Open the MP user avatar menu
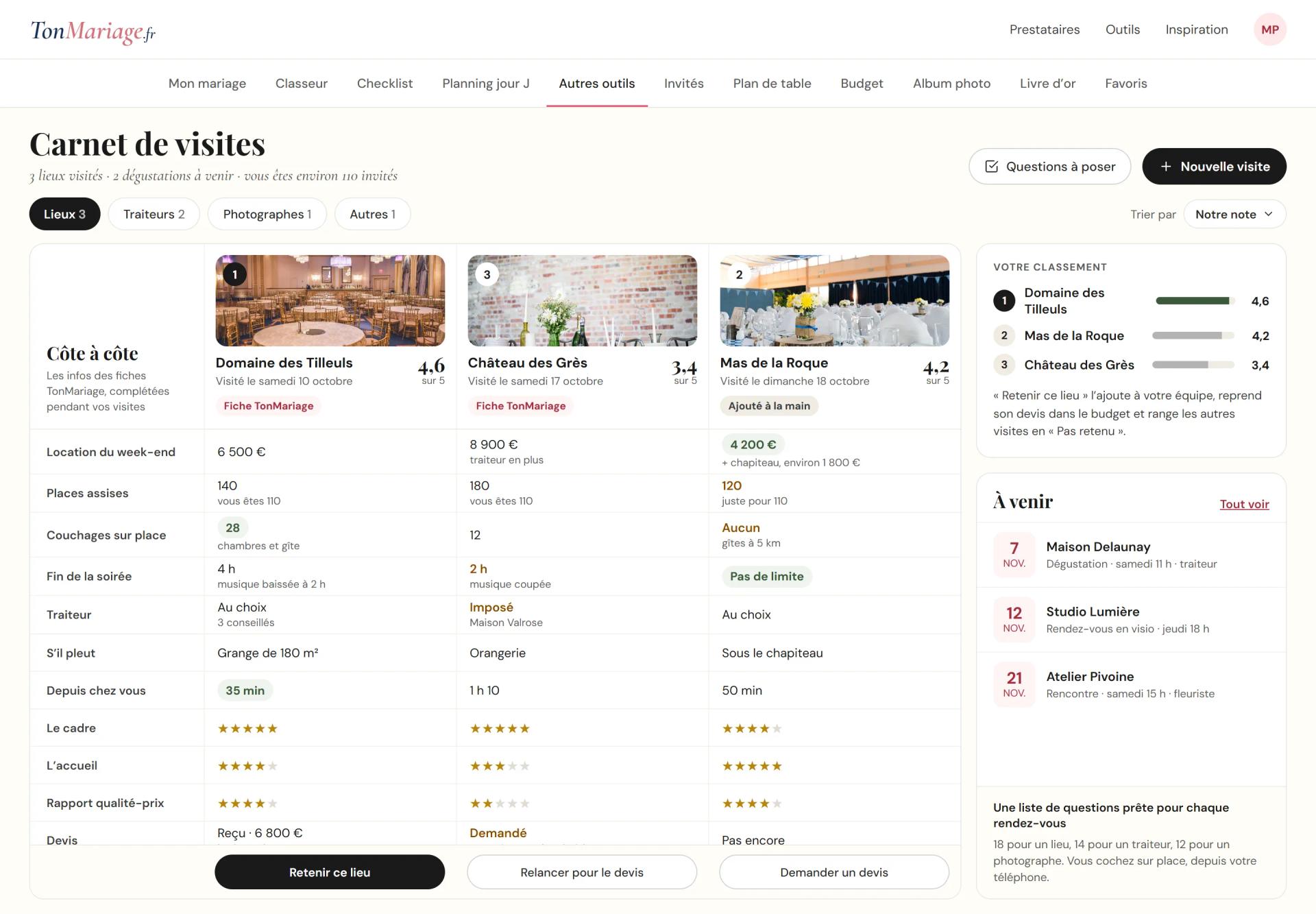Screen dimensions: 1316x914 tap(1269, 29)
